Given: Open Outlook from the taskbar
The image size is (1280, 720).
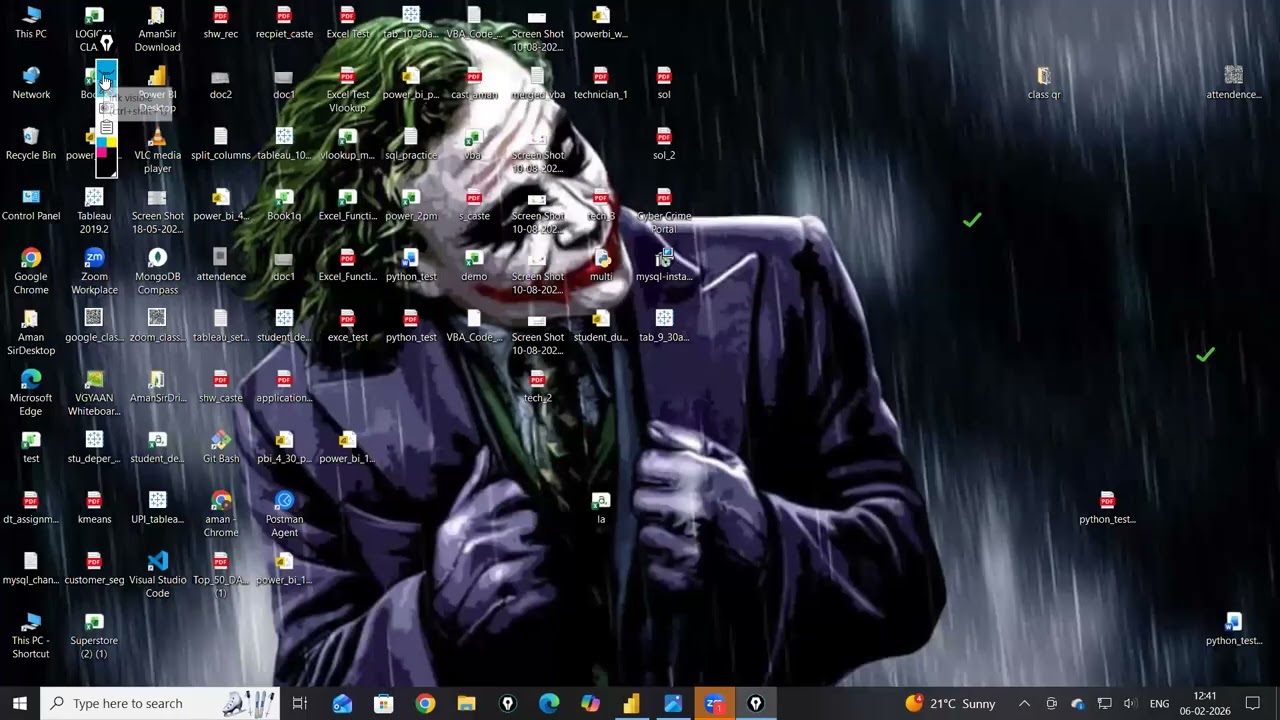Looking at the screenshot, I should (342, 703).
